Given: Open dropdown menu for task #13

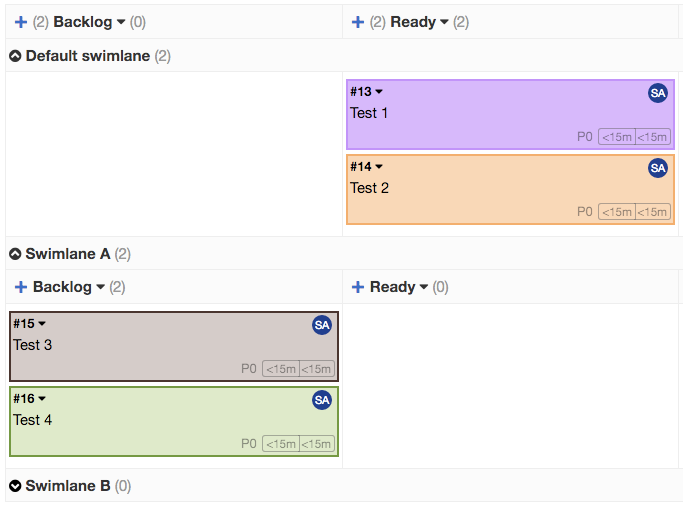Looking at the screenshot, I should click(x=379, y=92).
